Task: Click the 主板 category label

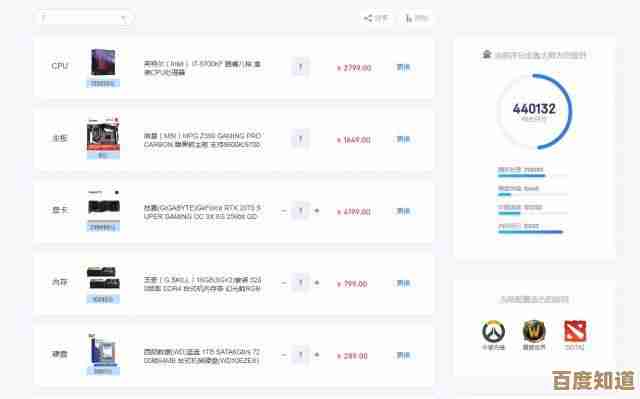Action: click(60, 138)
